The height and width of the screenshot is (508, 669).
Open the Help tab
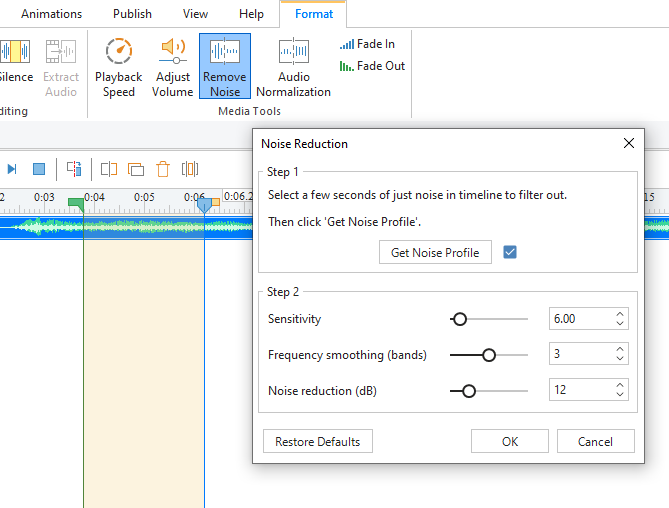pyautogui.click(x=251, y=14)
